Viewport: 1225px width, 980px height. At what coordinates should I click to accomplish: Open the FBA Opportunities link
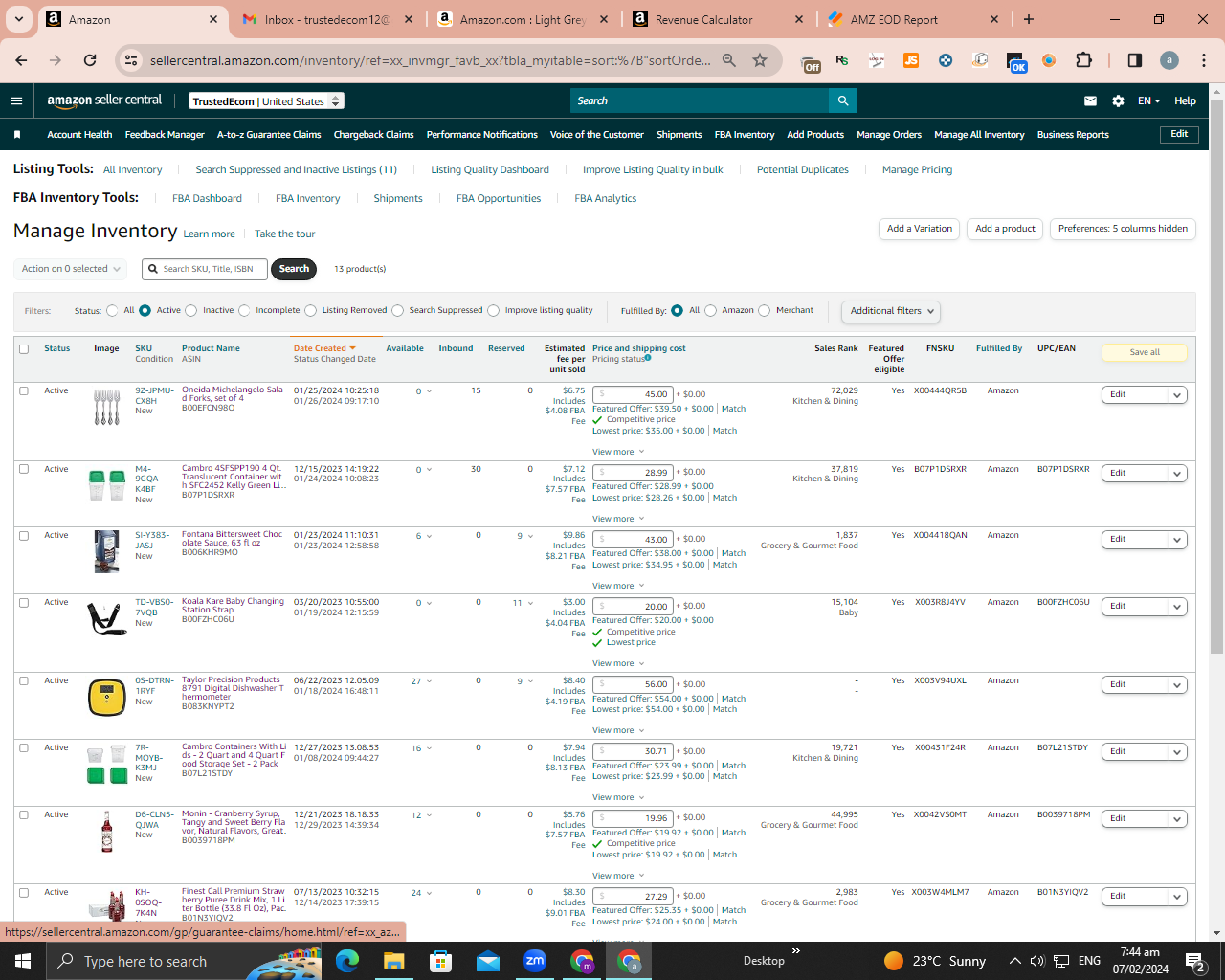[499, 198]
